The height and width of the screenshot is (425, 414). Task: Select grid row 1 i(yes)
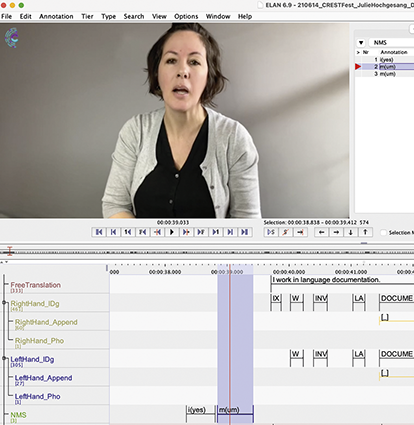[x=384, y=60]
